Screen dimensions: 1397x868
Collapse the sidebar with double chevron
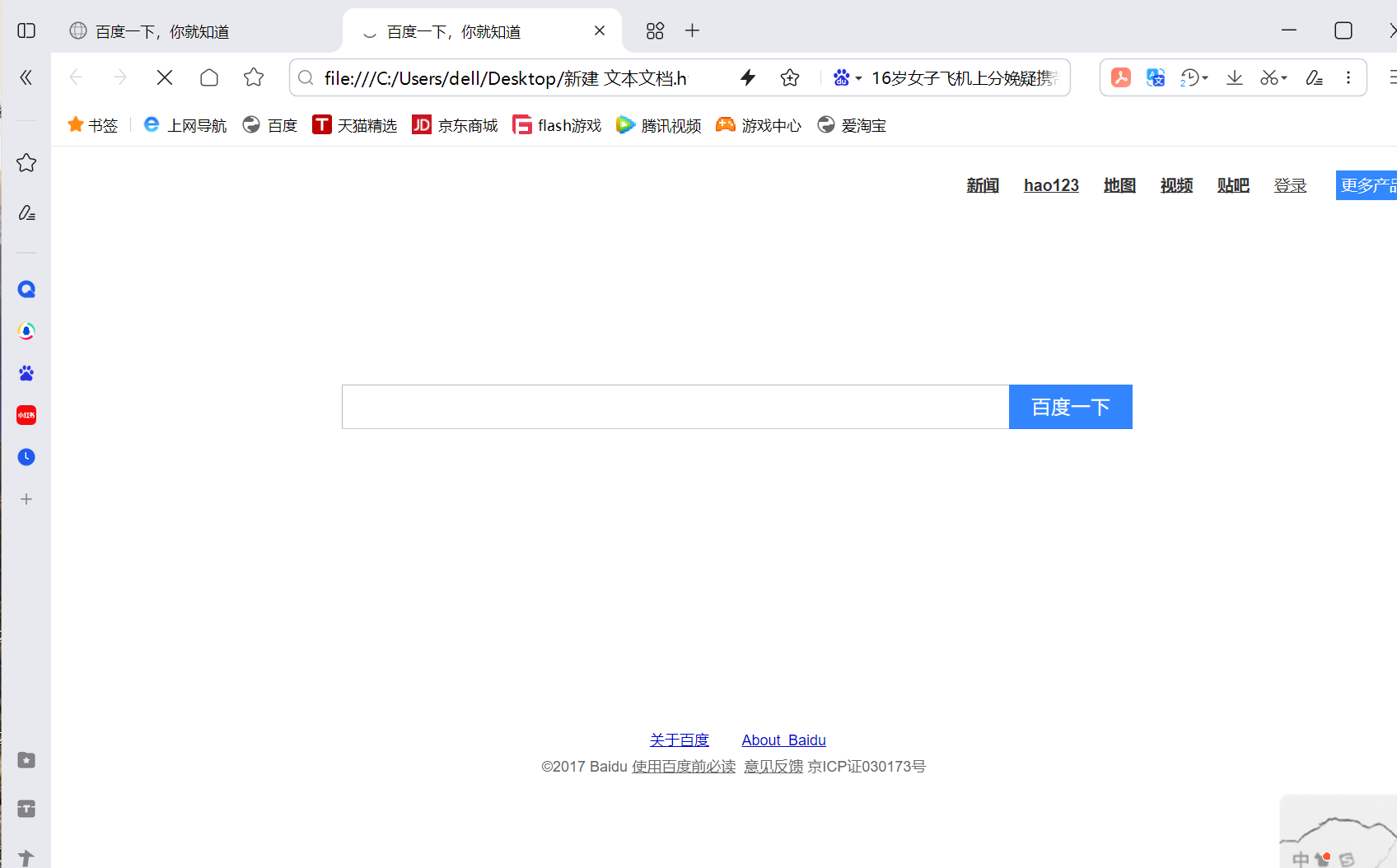pyautogui.click(x=26, y=77)
